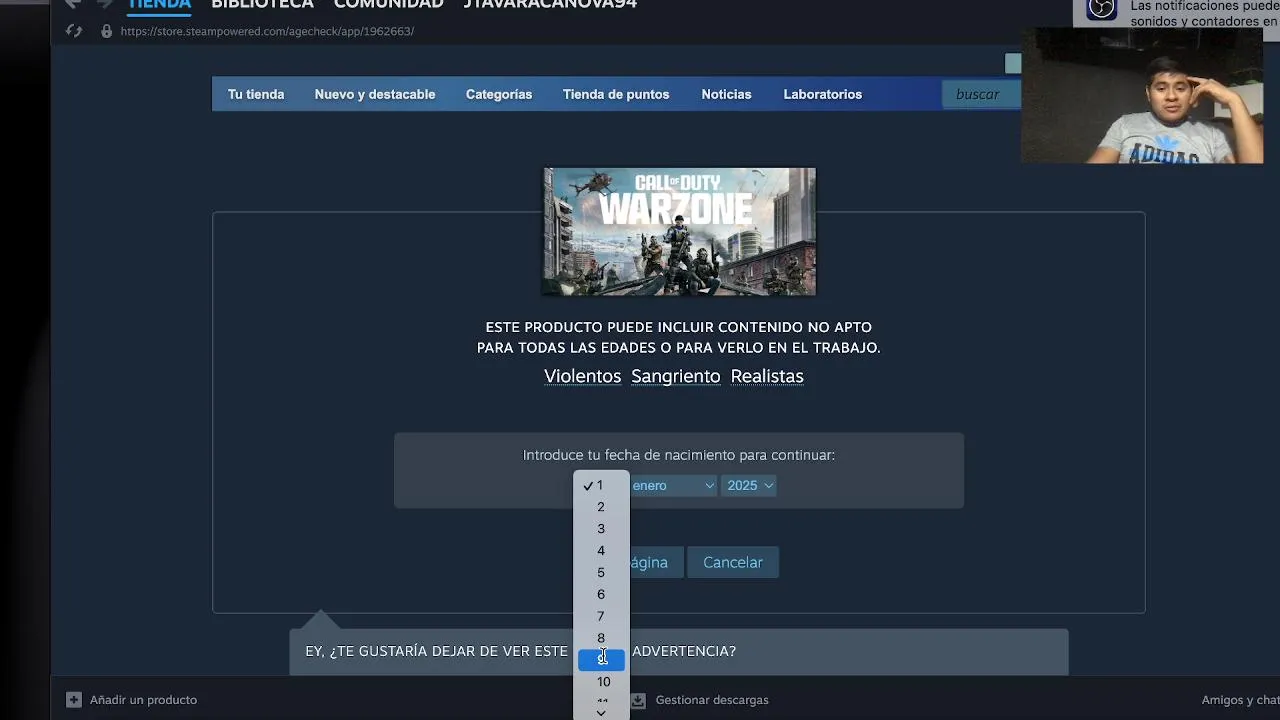Screen dimensions: 1280x720
Task: Select day 1 in the dropdown list
Action: click(601, 485)
